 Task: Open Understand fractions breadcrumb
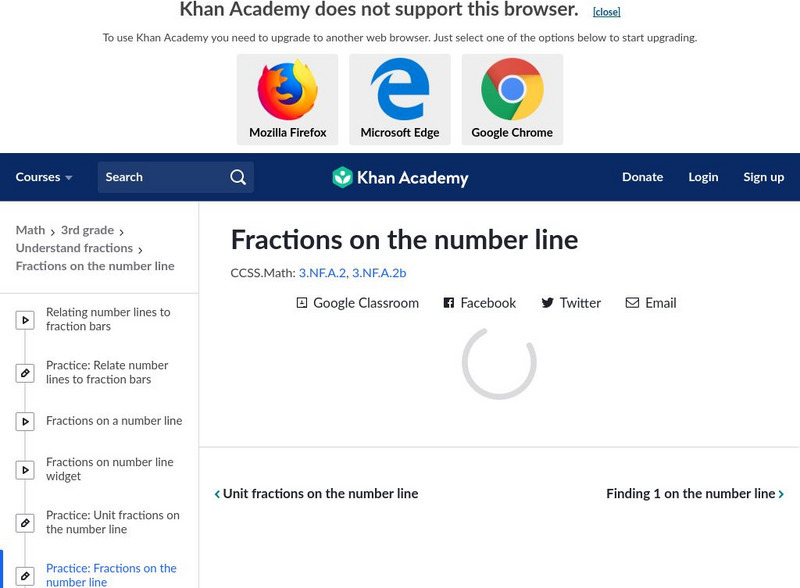[74, 248]
